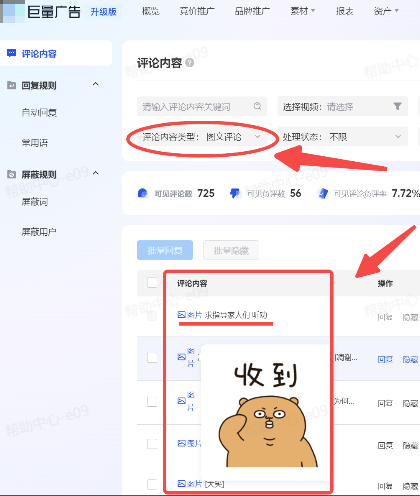Image resolution: width=420 pixels, height=496 pixels.
Task: Click the filter funnel icon in 选择视频
Action: (x=397, y=106)
